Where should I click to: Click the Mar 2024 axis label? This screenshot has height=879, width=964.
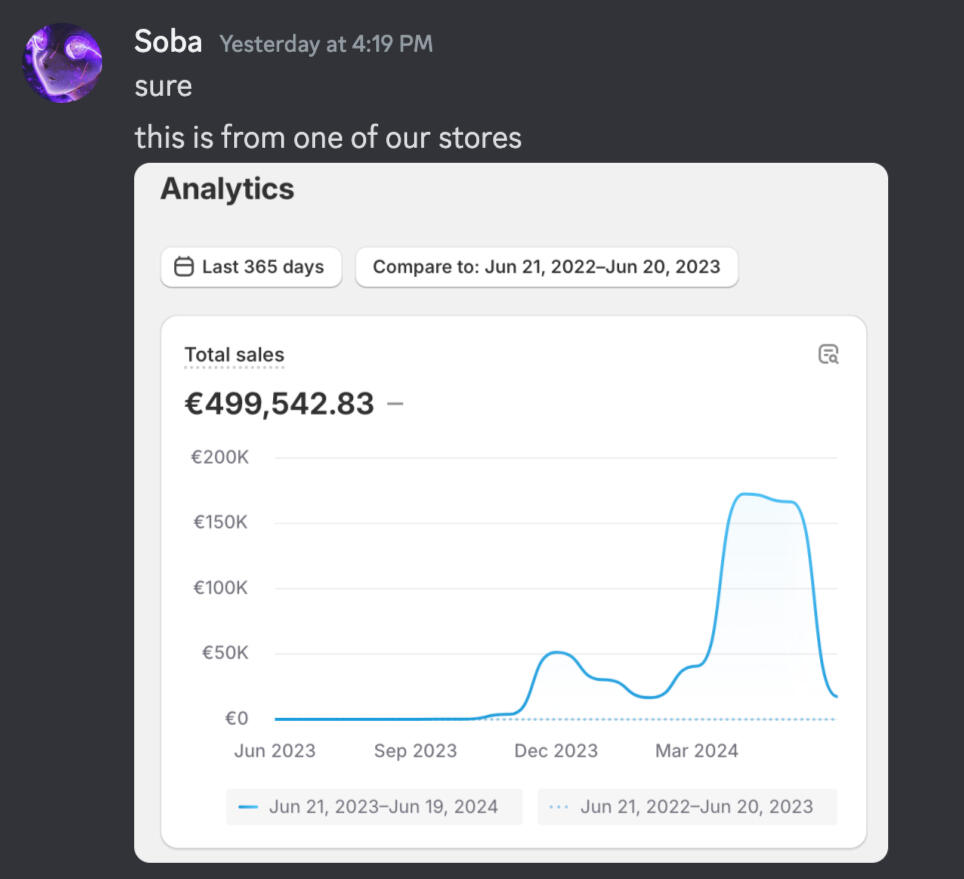[x=697, y=751]
